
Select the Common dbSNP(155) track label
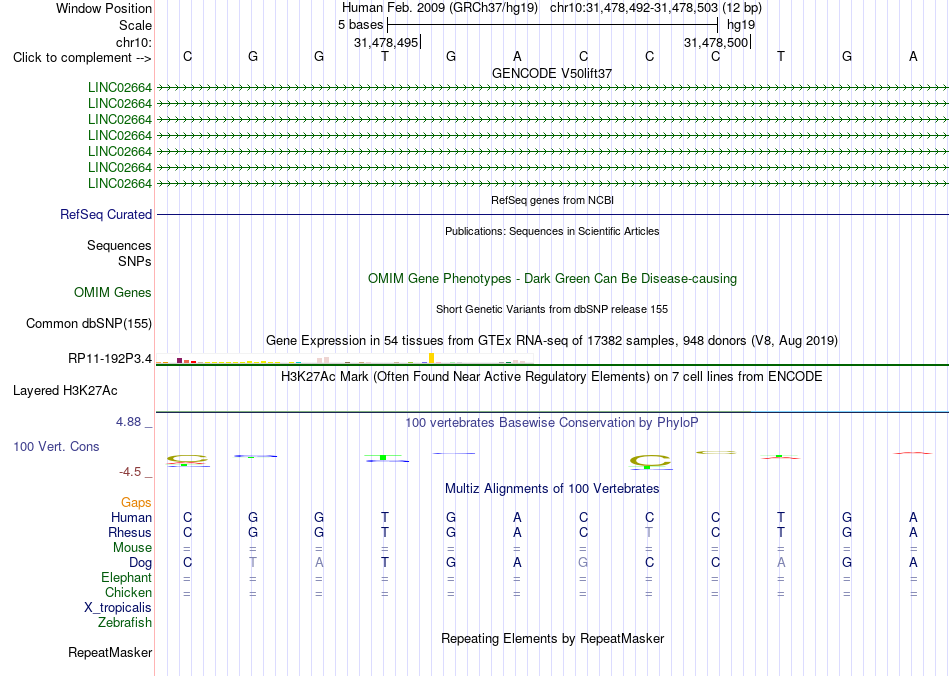coord(89,323)
